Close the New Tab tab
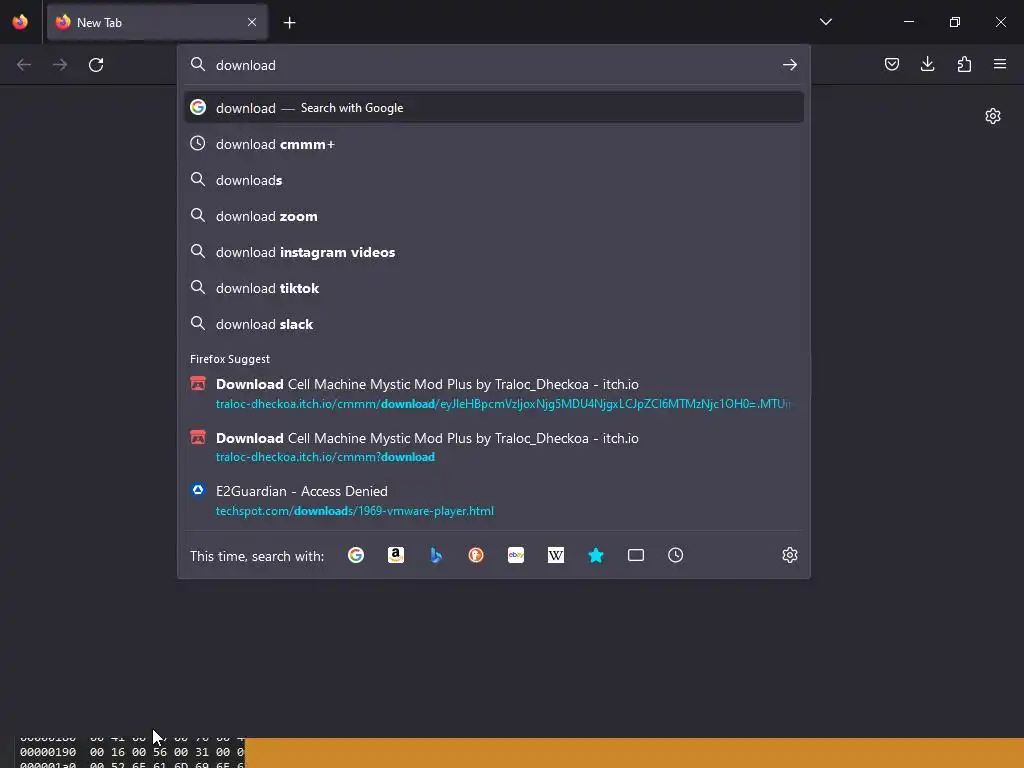Viewport: 1024px width, 768px height. [252, 22]
